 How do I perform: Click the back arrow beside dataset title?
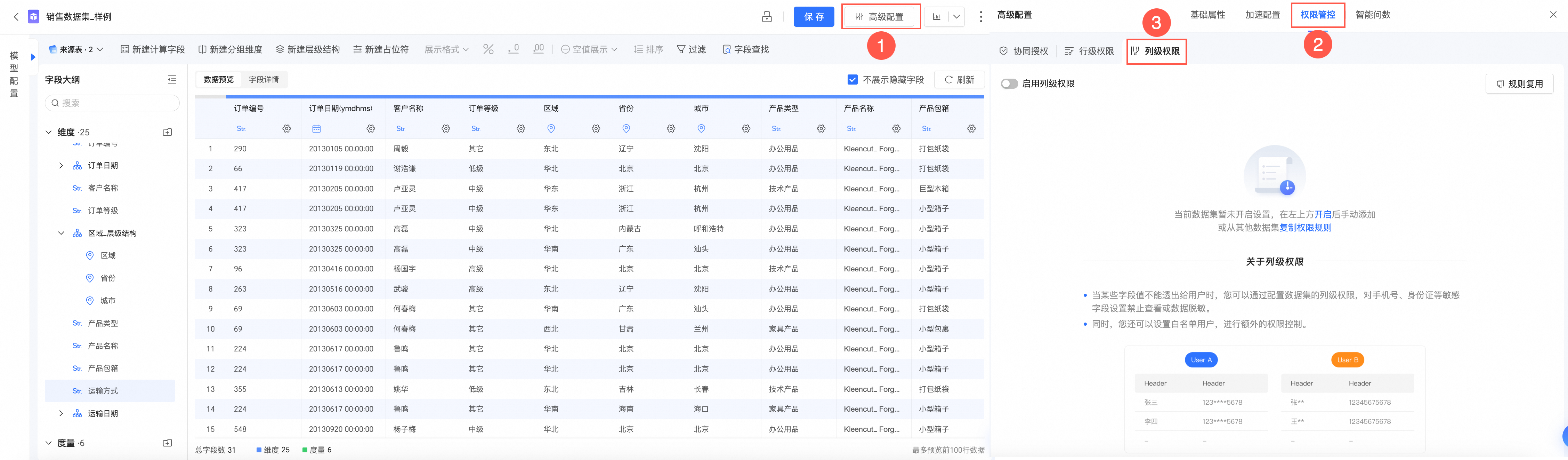tap(16, 17)
